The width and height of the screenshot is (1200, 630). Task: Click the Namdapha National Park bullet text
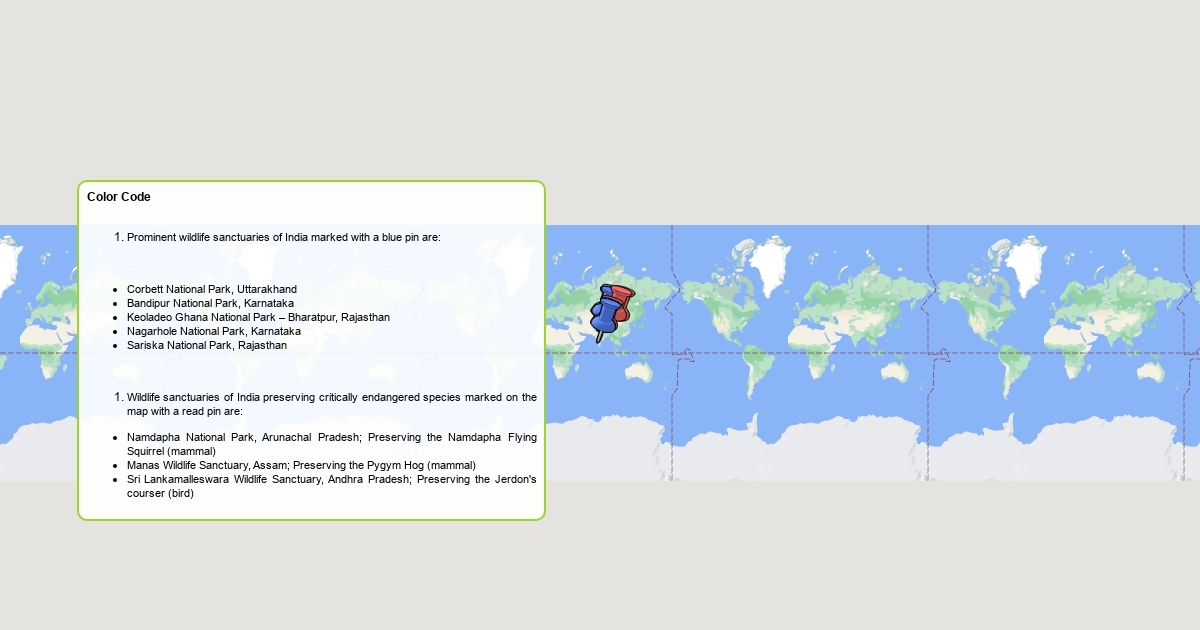tap(332, 444)
